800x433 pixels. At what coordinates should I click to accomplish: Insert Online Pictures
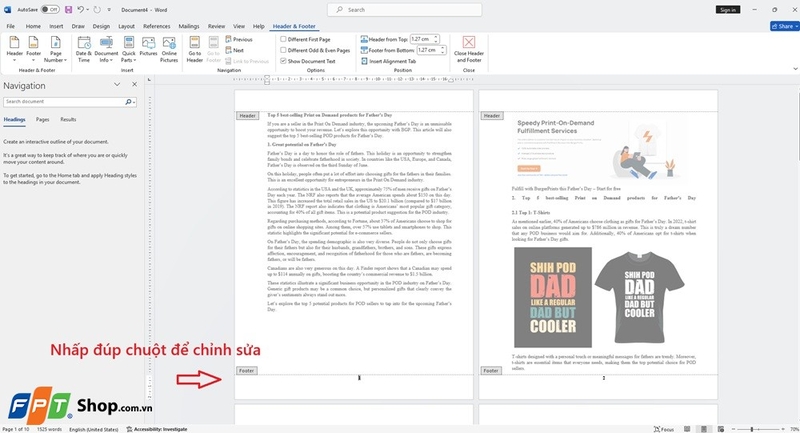pos(169,49)
